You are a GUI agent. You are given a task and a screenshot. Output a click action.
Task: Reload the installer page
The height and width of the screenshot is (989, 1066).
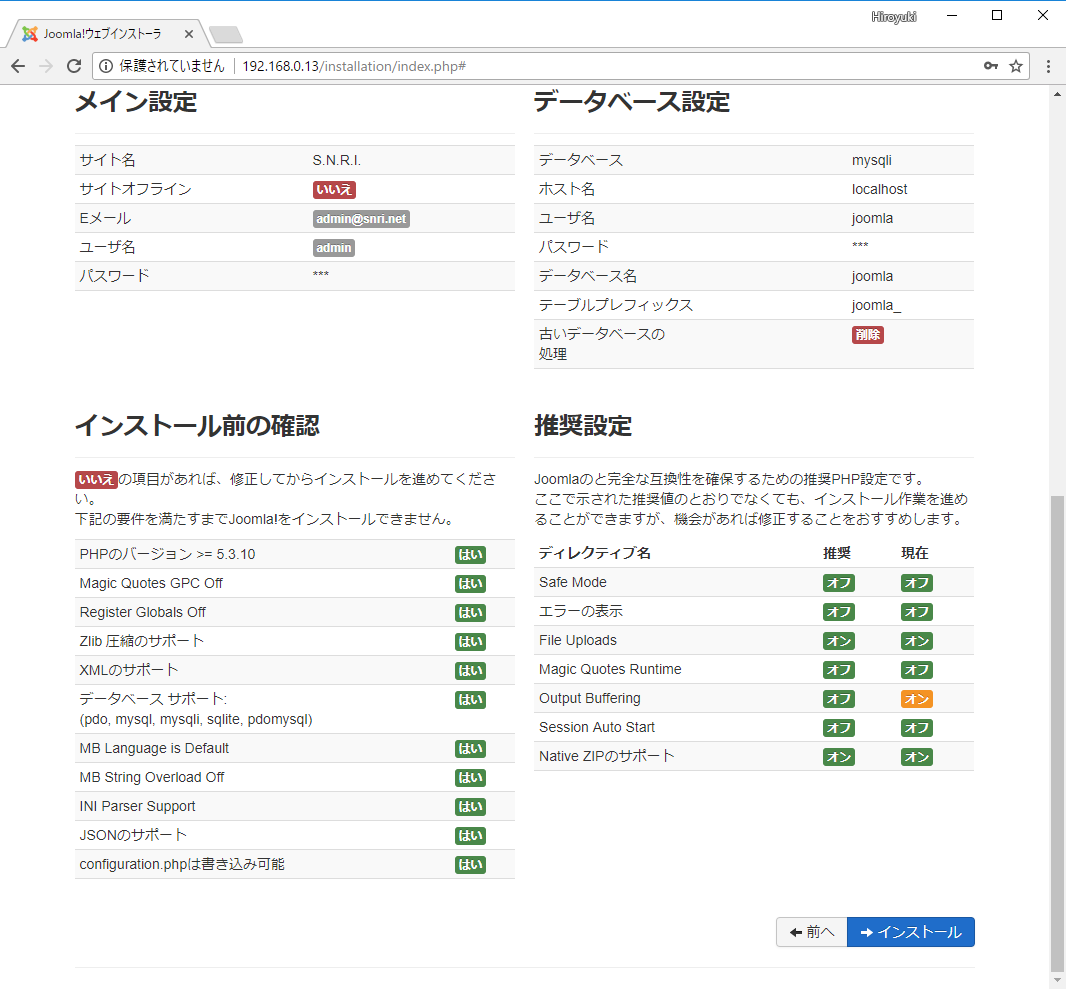[x=74, y=66]
